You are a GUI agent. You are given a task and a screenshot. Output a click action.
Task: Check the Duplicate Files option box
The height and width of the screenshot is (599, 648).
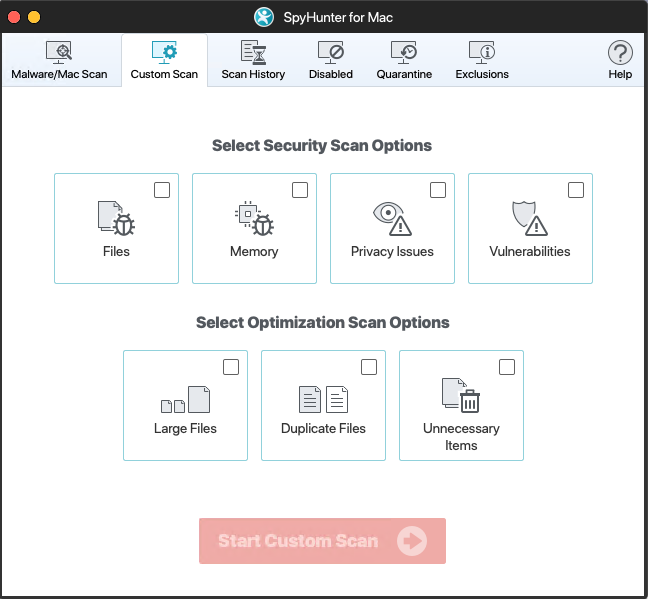(x=369, y=367)
